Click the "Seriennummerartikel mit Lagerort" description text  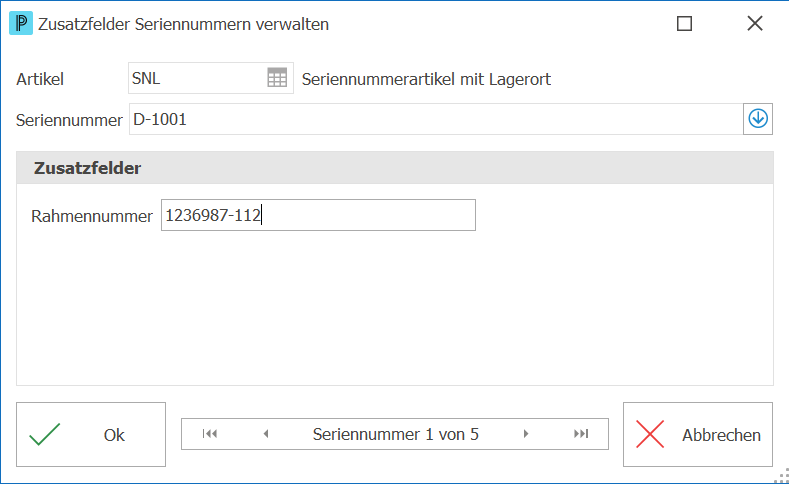point(426,79)
